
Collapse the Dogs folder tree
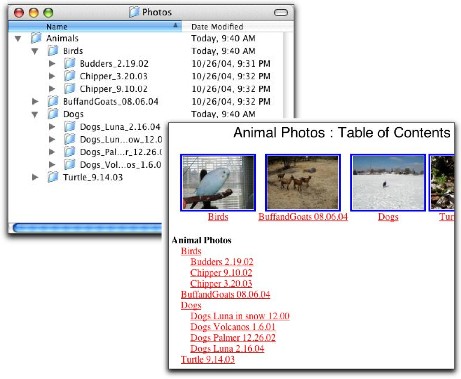(35, 115)
